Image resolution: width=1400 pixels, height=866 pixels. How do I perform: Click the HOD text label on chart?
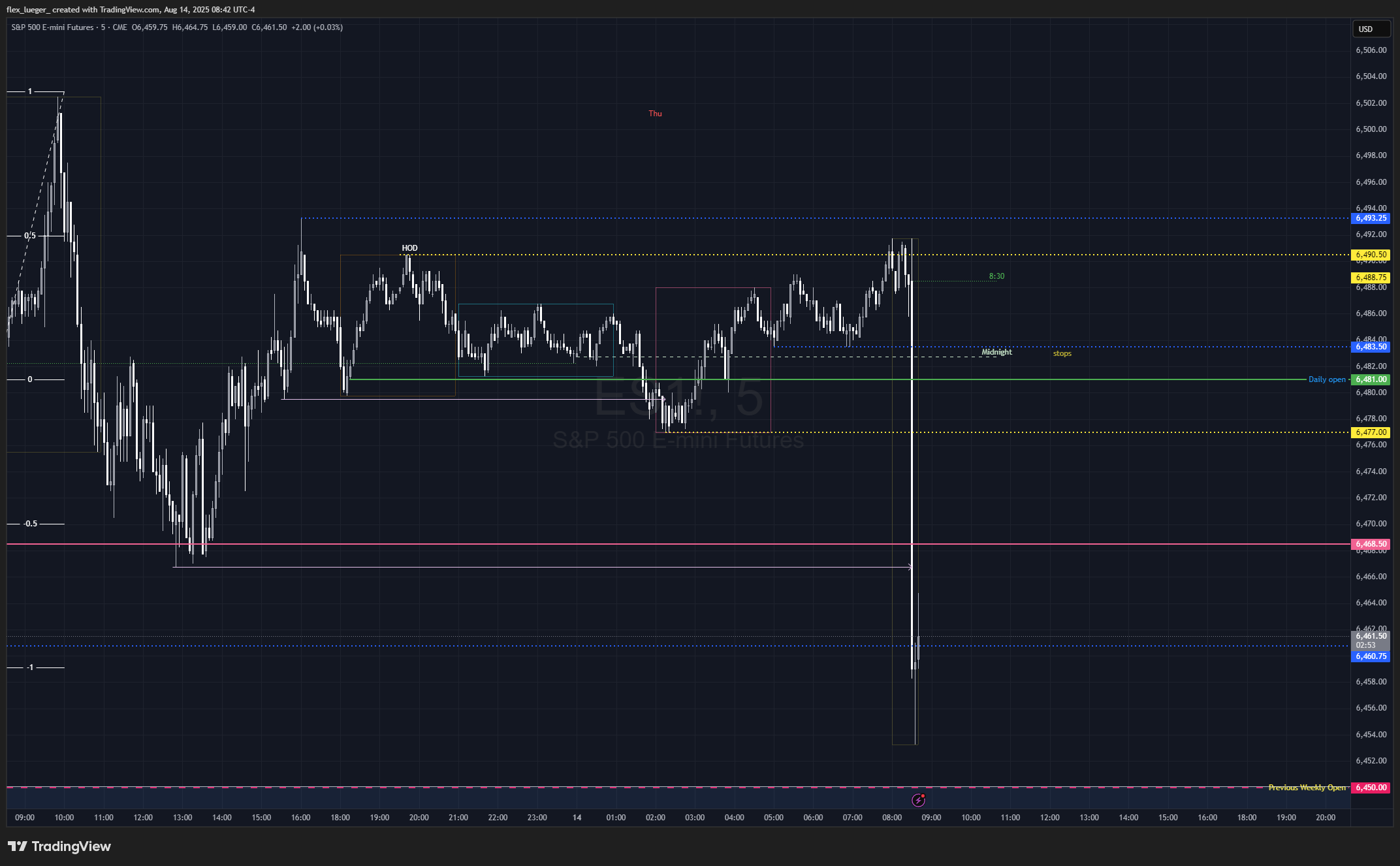point(409,248)
